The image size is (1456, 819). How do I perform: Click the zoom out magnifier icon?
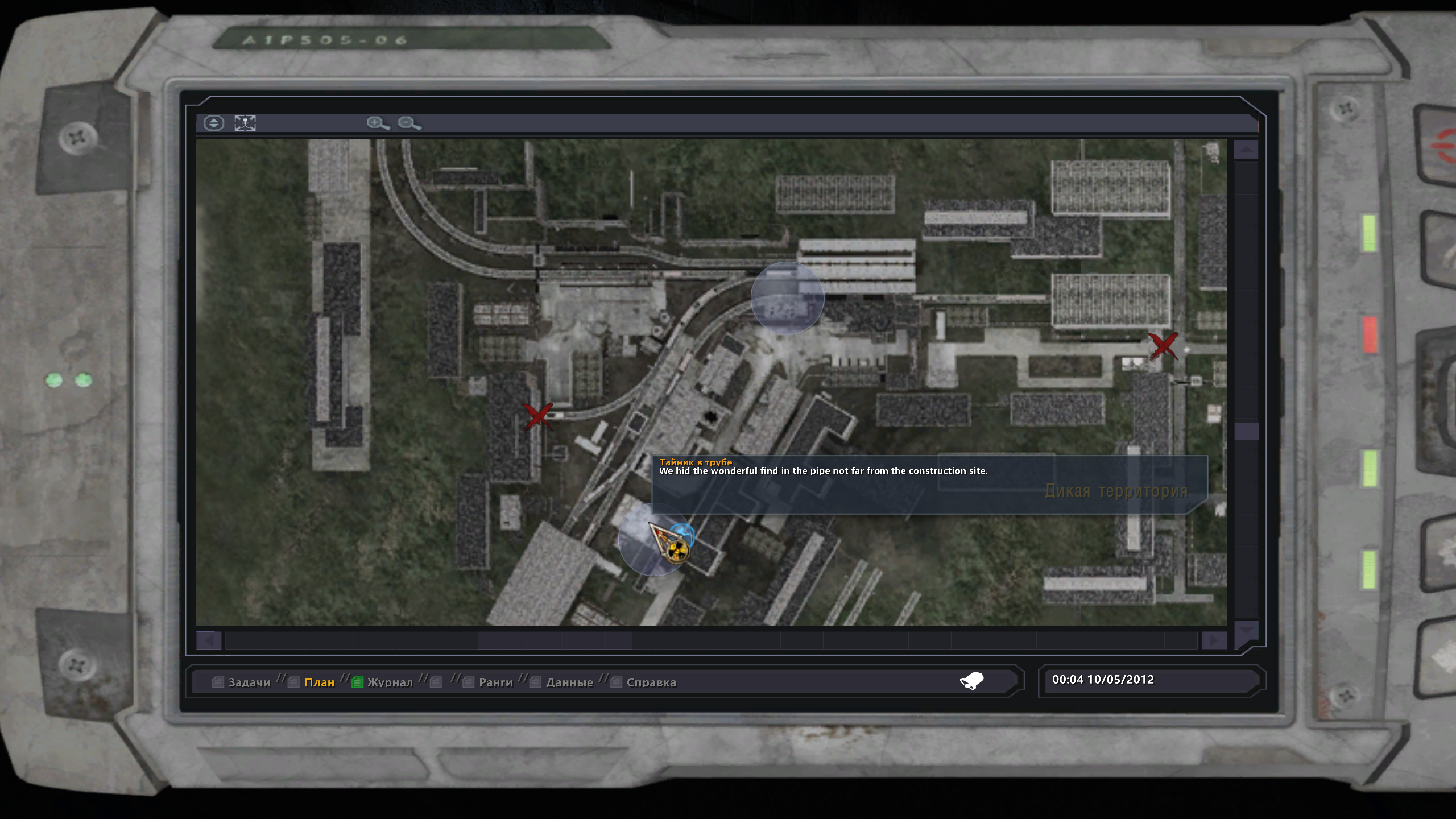point(409,123)
